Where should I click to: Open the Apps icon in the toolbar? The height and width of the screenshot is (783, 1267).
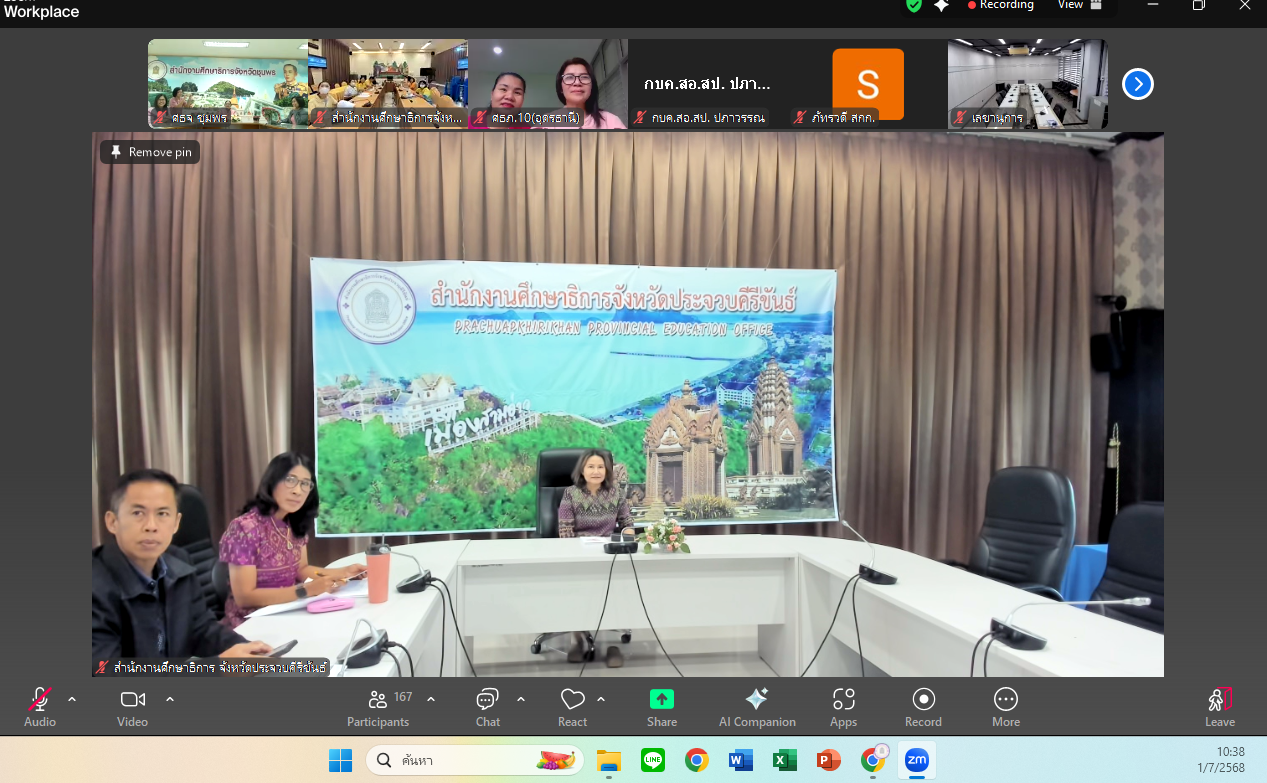pos(843,699)
